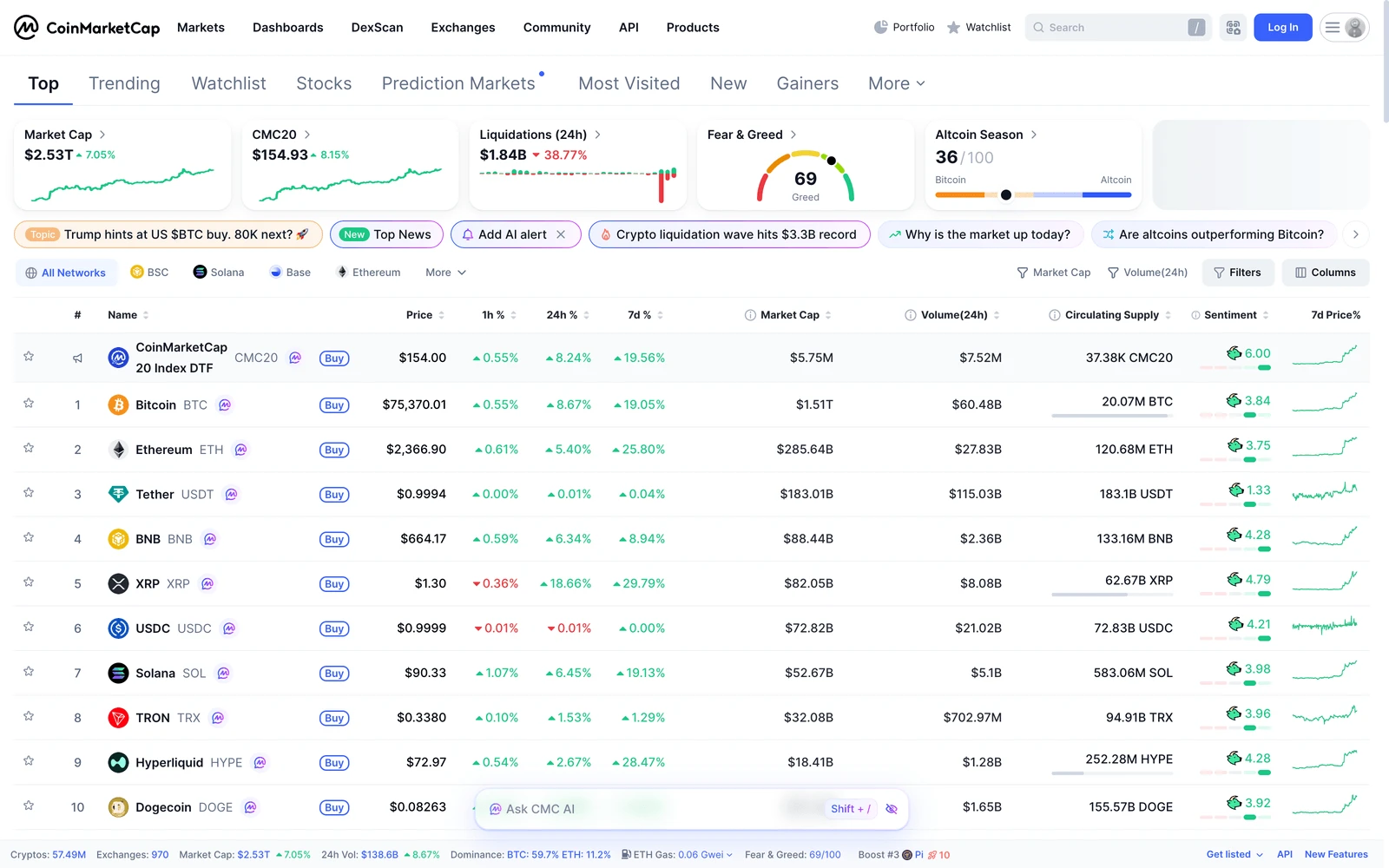Click the BNB coin logo
This screenshot has width=1389, height=868.
(x=118, y=539)
